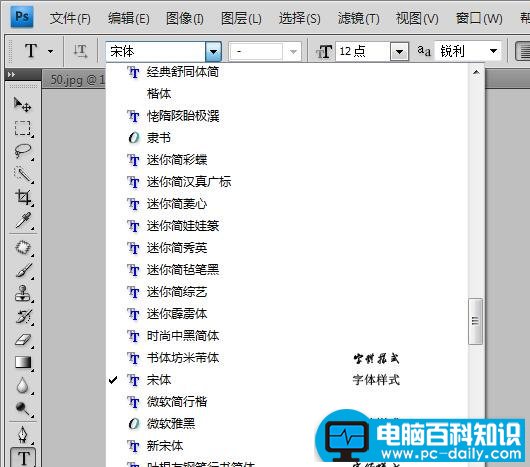Open Type tool preset picker in options bar
530x467 pixels.
(x=50, y=51)
